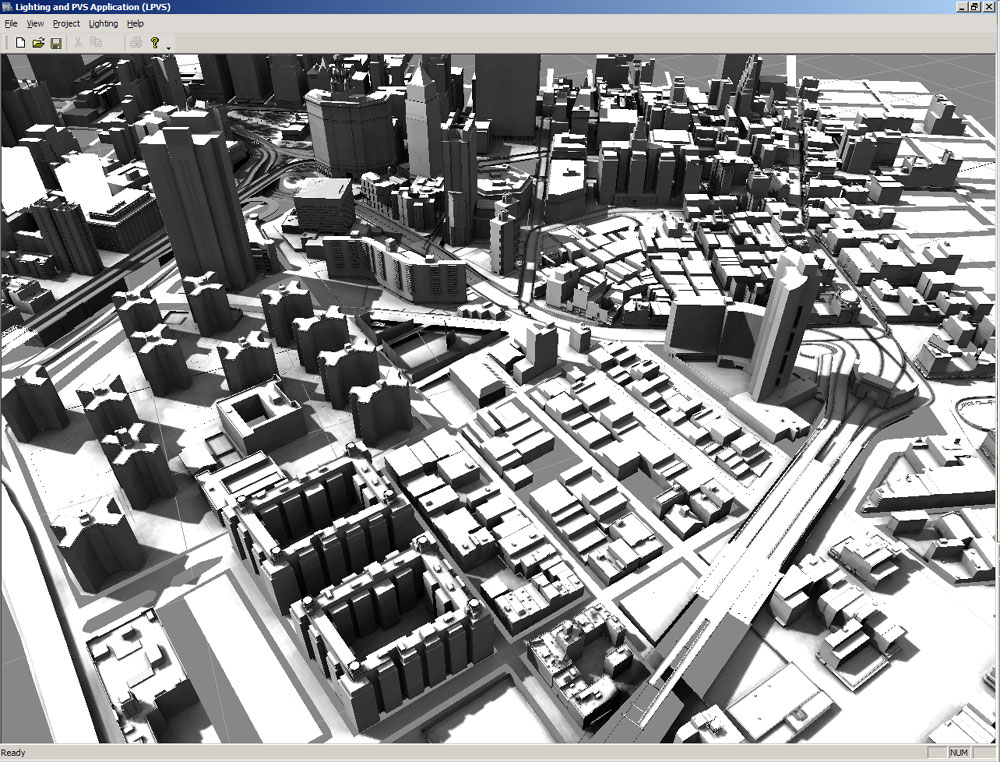Click the NUM indicator in the status bar
The width and height of the screenshot is (1000, 762).
(959, 753)
